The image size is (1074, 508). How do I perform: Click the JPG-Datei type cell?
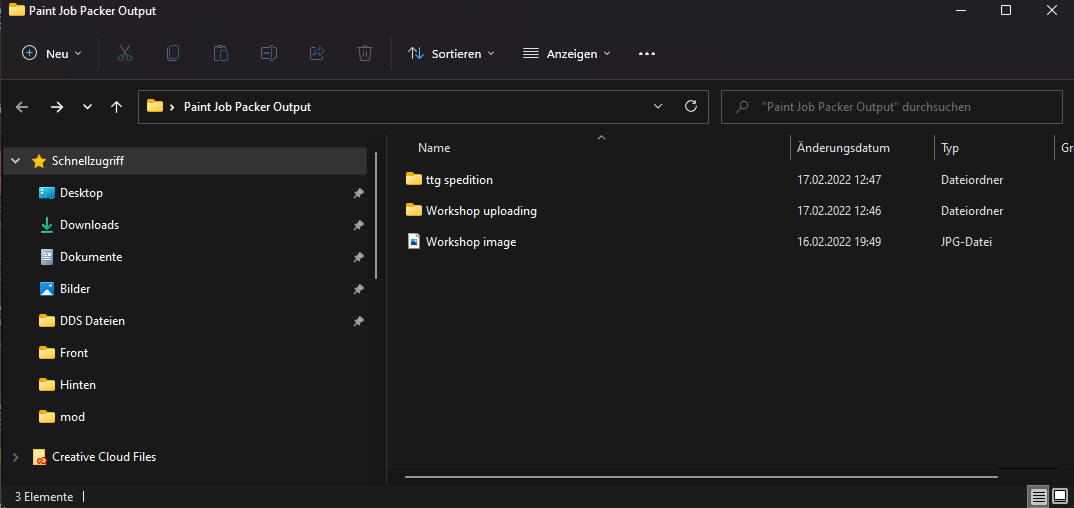966,242
